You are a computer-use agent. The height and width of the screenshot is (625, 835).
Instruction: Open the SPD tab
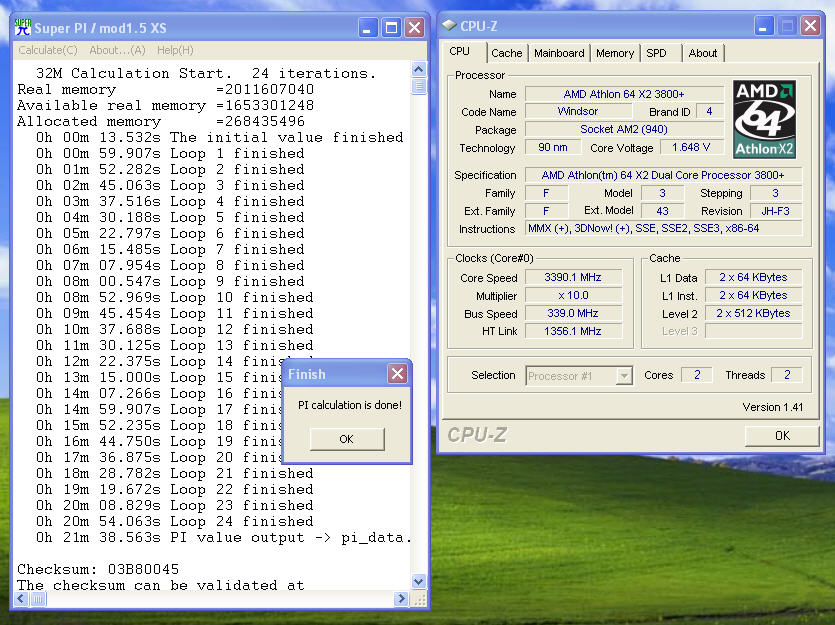tap(657, 53)
